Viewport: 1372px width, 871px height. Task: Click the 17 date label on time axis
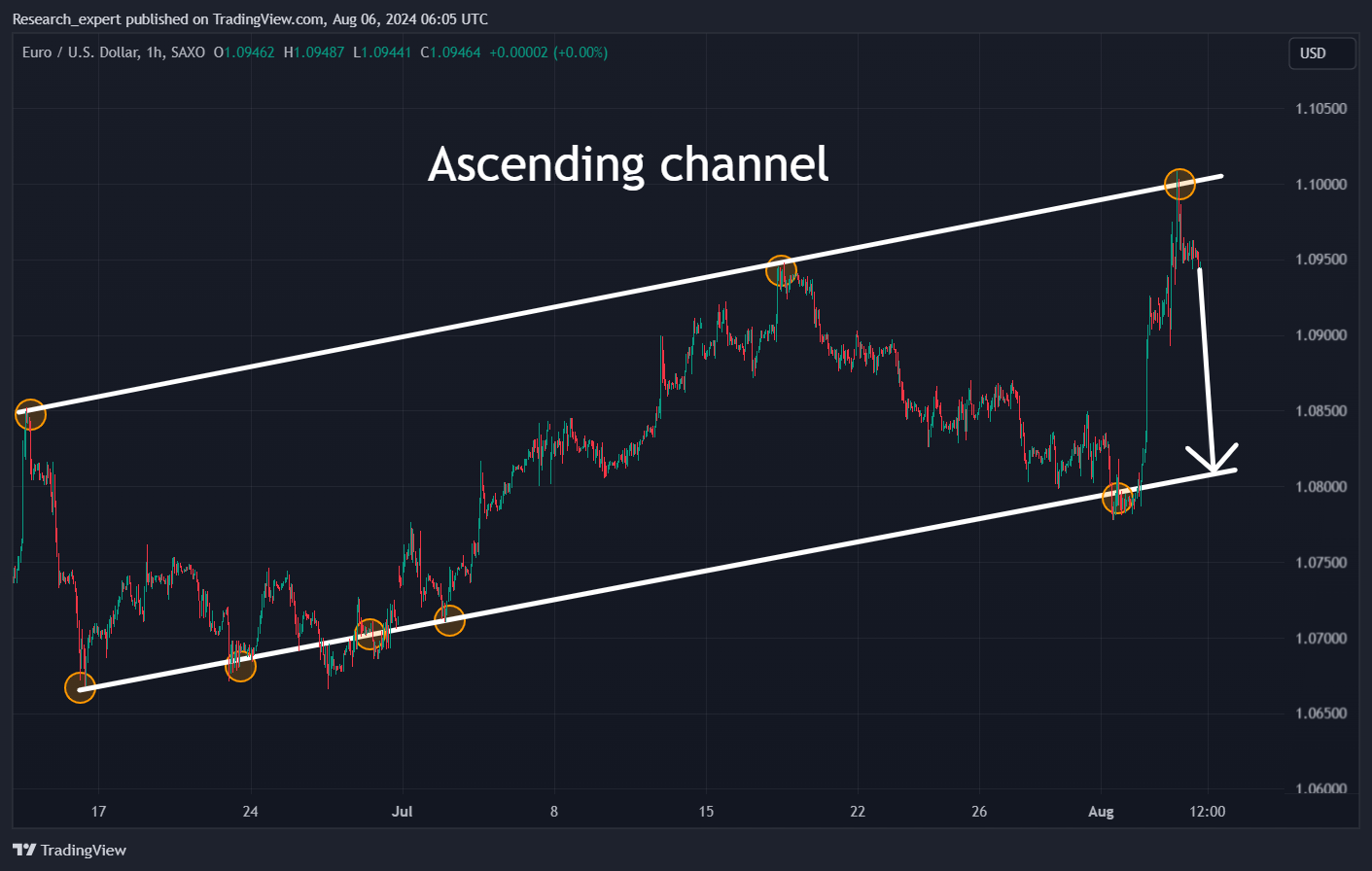(x=98, y=812)
